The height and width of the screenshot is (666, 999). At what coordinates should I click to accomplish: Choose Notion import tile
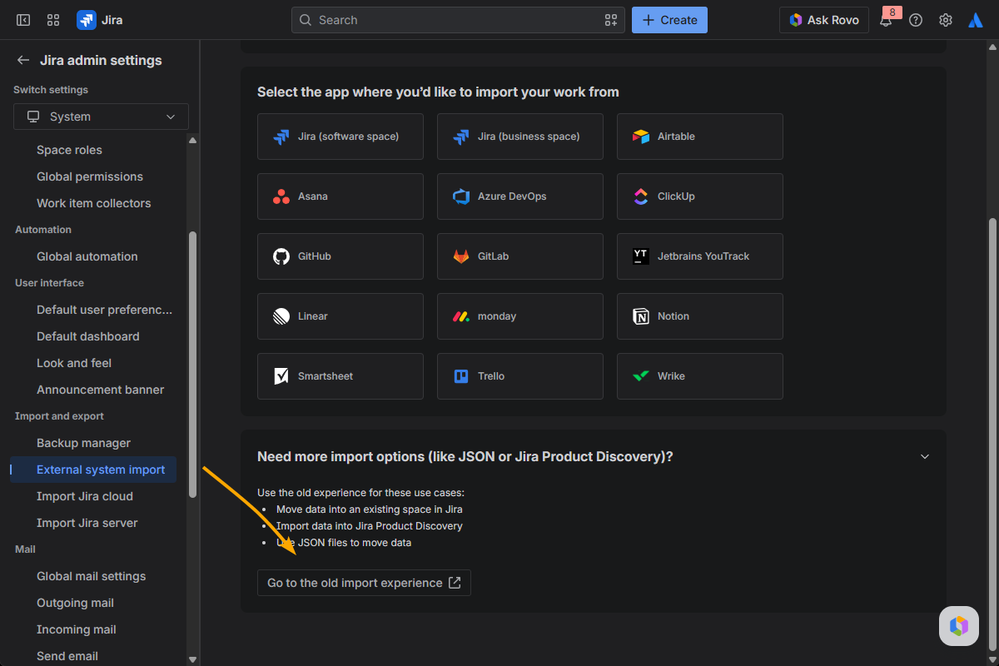click(x=700, y=316)
